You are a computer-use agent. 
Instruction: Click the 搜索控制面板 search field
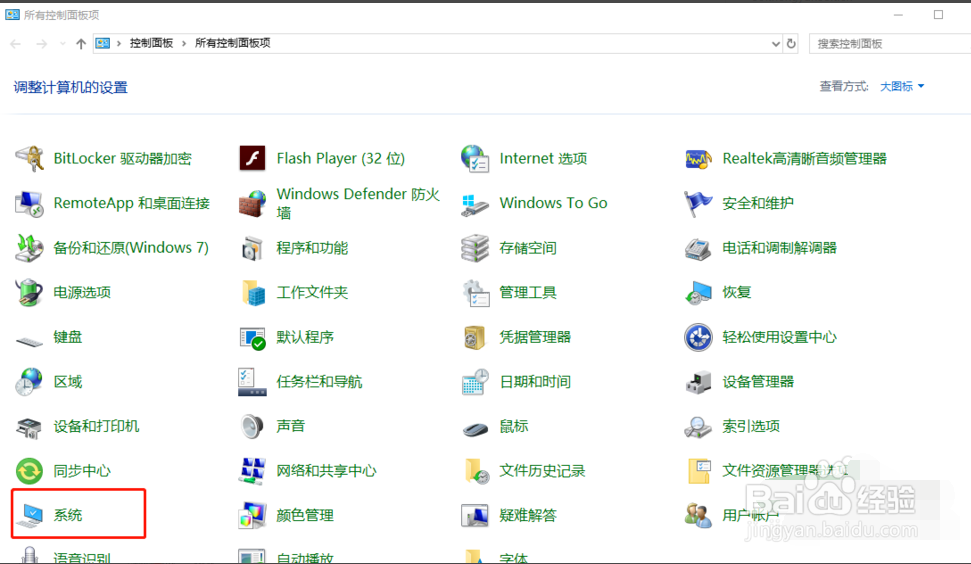[x=890, y=43]
